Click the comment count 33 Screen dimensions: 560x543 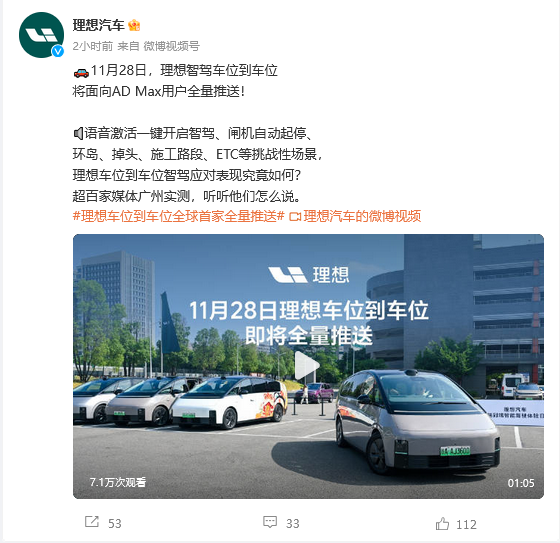(292, 523)
